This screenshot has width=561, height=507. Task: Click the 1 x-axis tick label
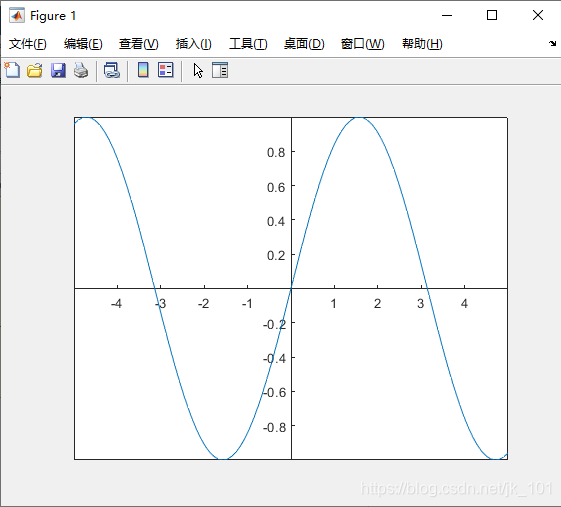click(333, 304)
